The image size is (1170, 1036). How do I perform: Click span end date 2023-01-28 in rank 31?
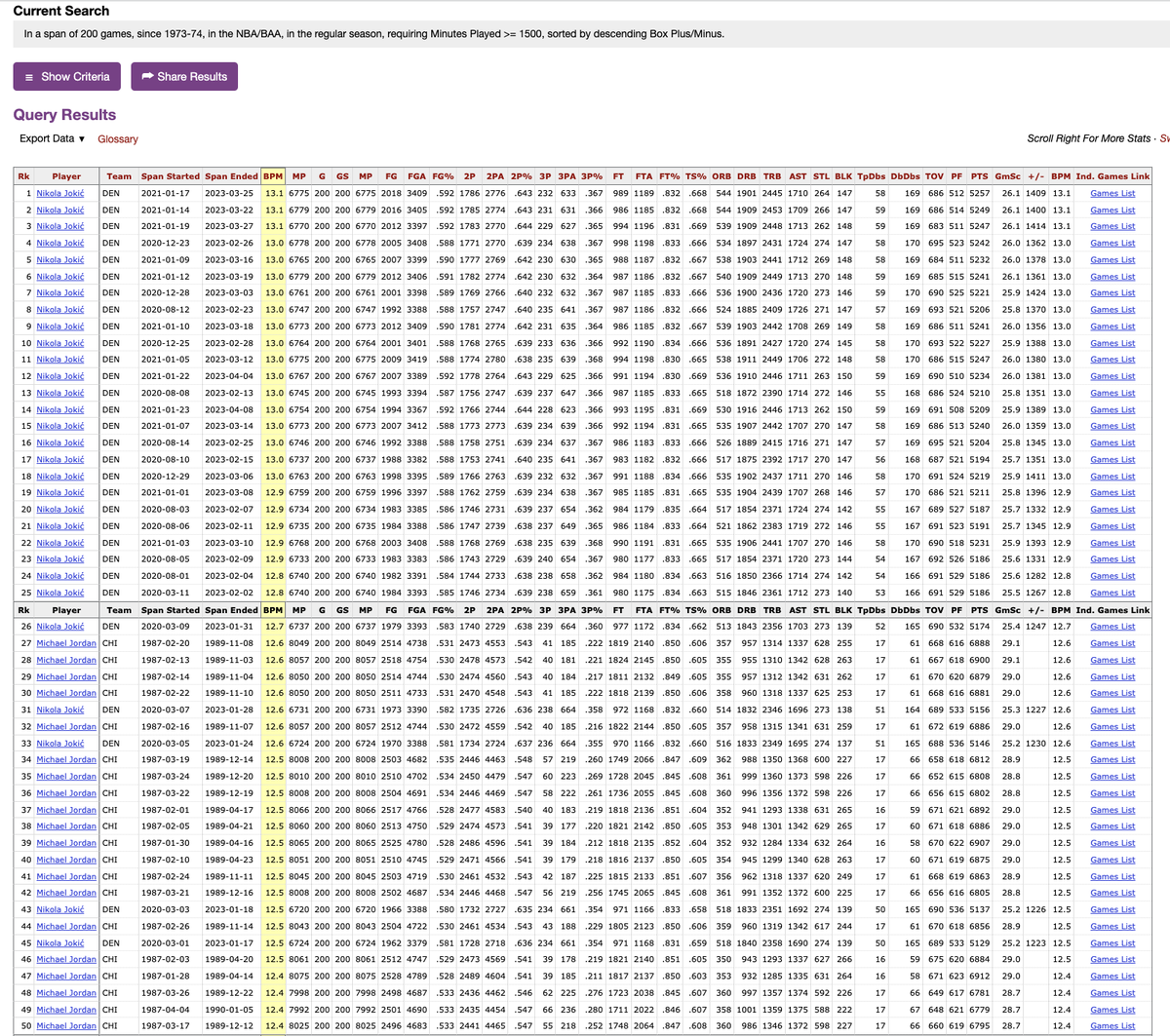229,710
